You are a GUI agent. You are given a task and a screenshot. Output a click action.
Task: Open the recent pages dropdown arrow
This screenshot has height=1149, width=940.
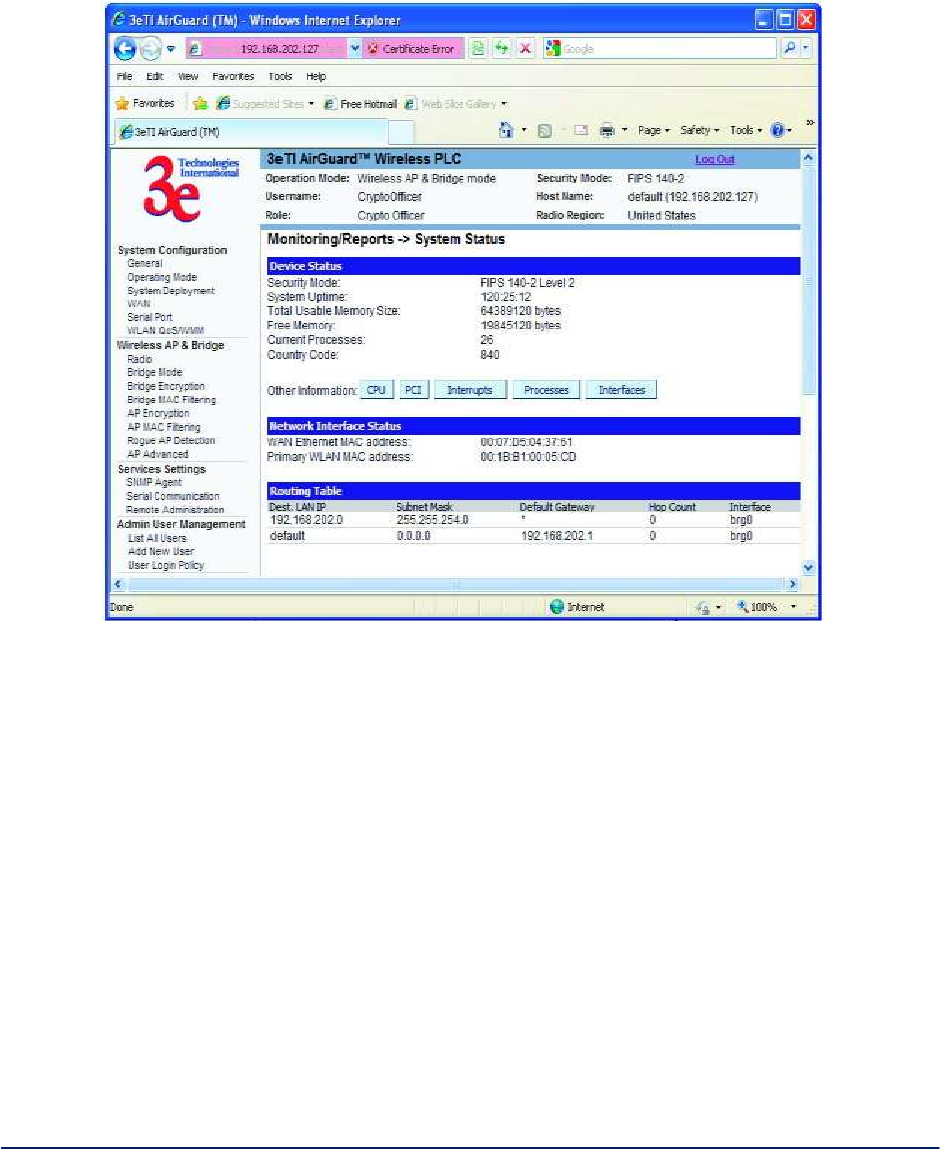(x=171, y=49)
